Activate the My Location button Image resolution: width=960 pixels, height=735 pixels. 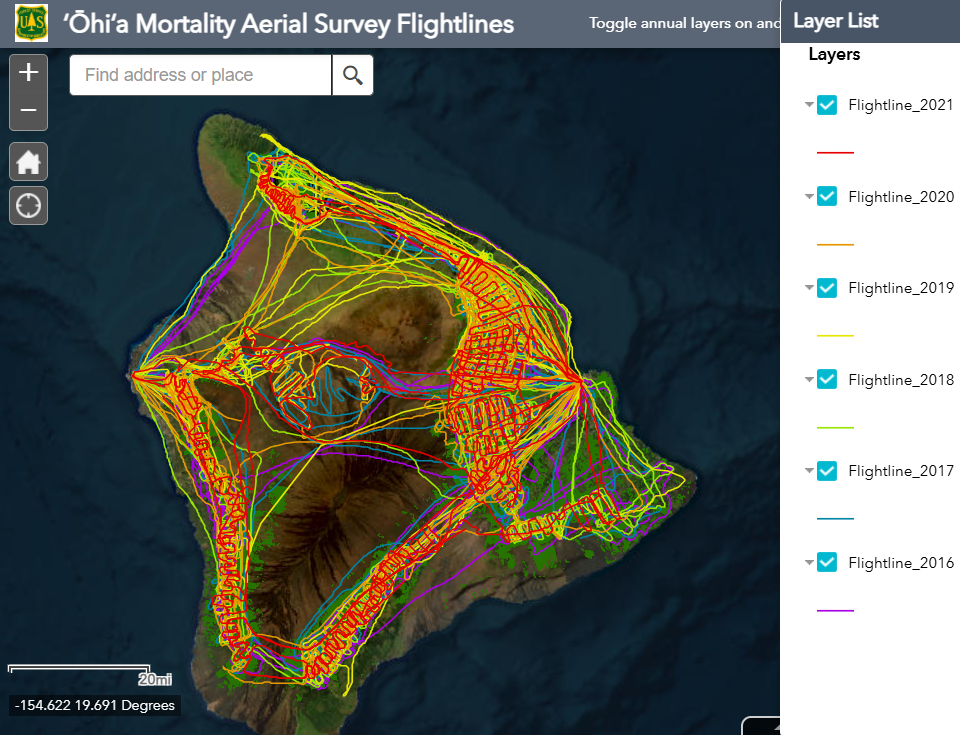coord(28,206)
